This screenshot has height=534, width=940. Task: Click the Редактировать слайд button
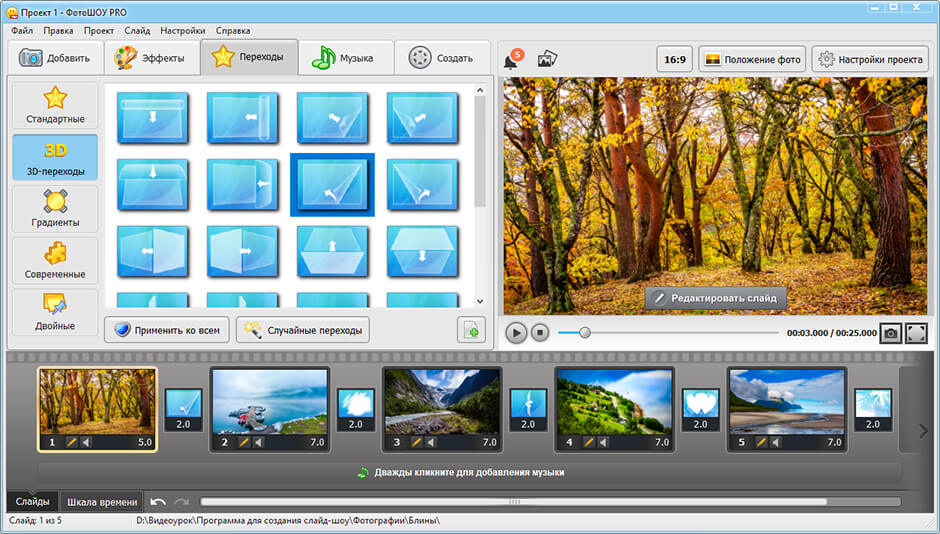716,298
